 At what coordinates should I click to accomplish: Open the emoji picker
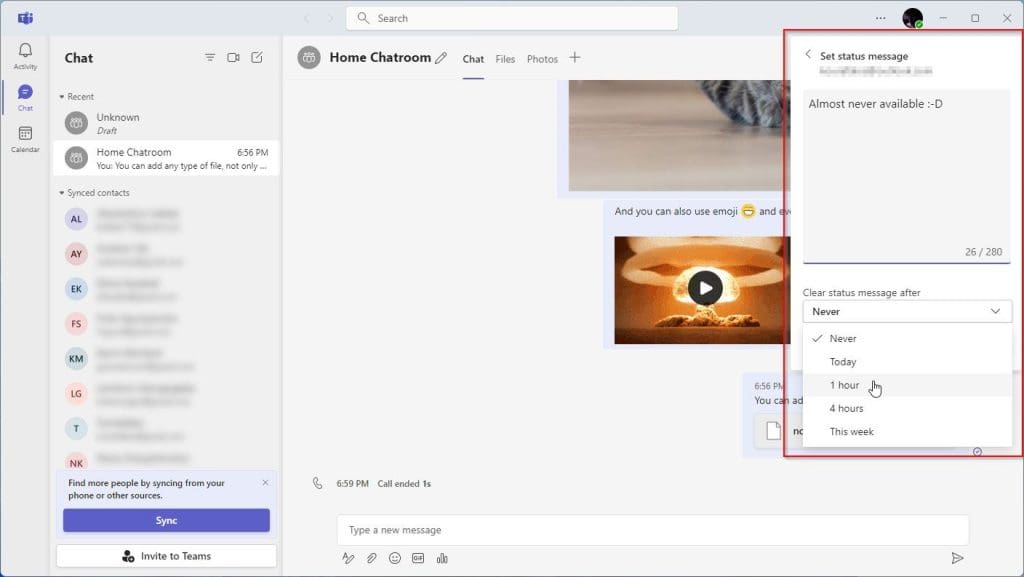click(394, 558)
